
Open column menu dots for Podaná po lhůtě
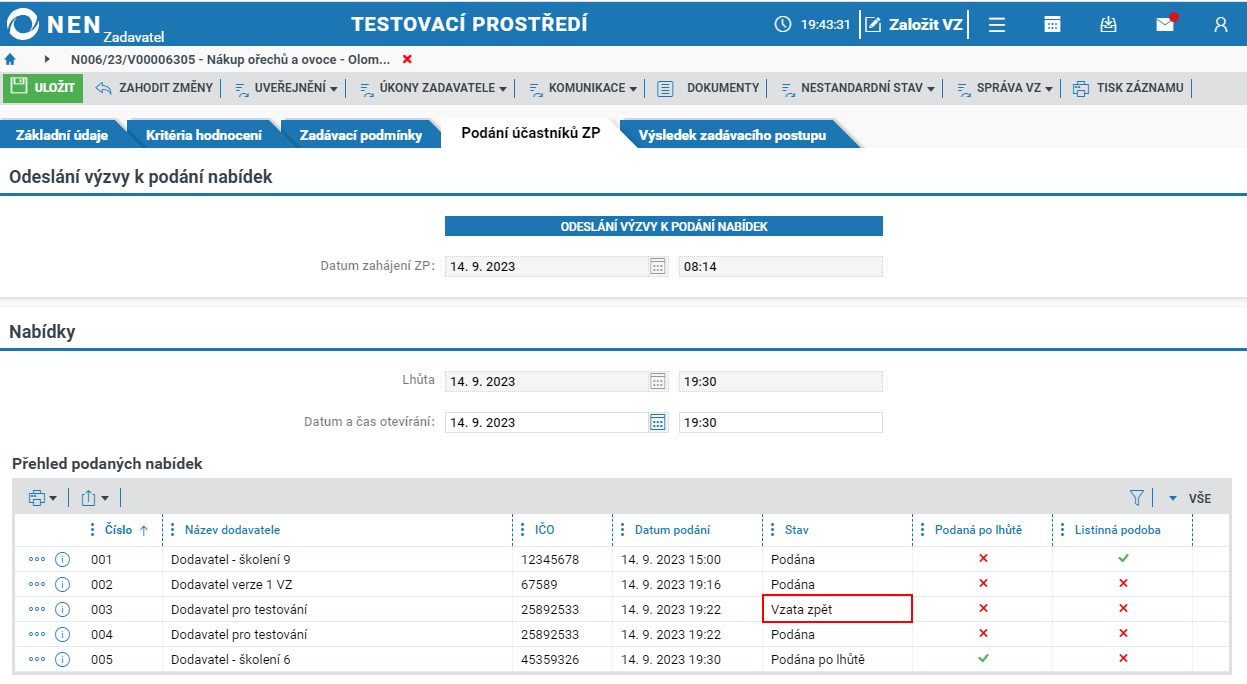[x=924, y=530]
